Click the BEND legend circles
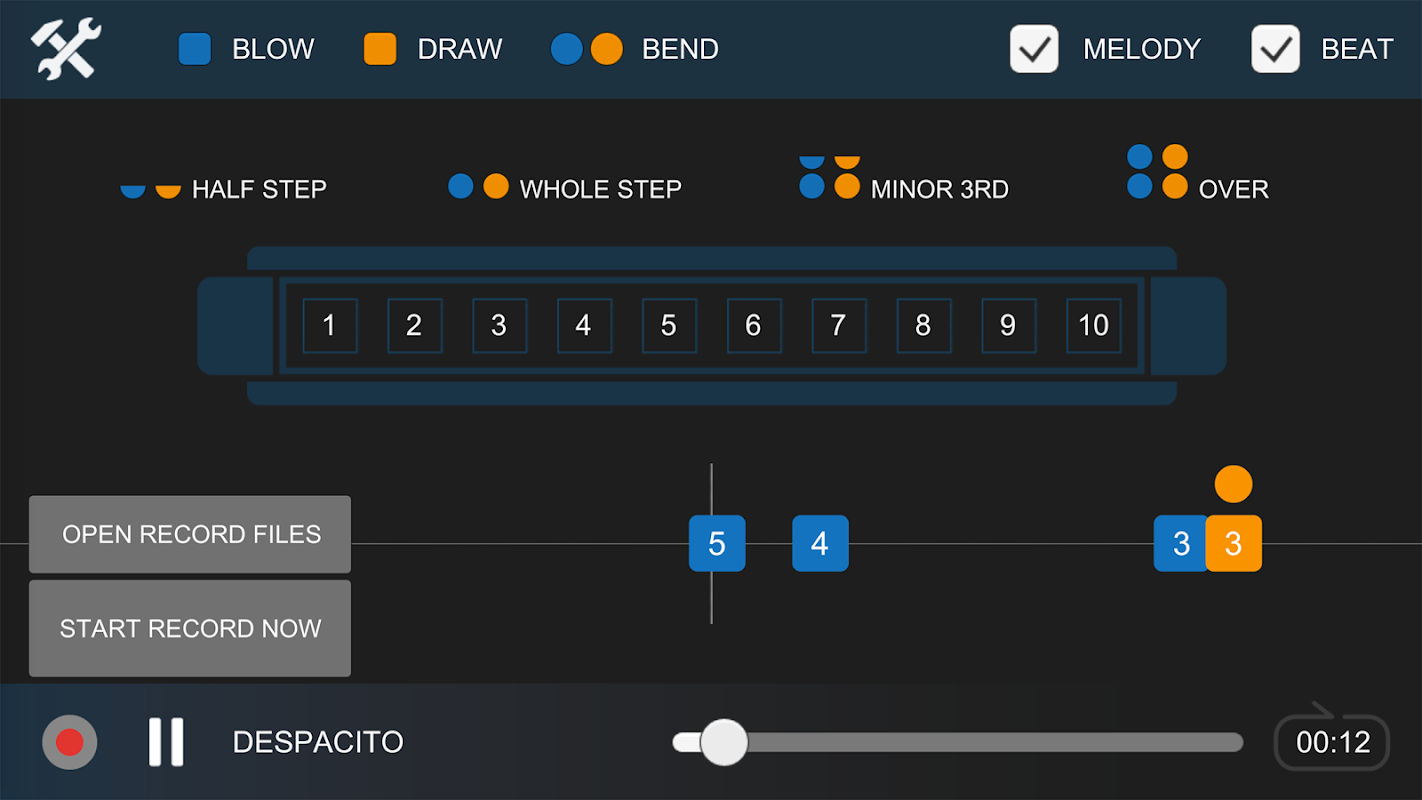Viewport: 1422px width, 800px height. (587, 49)
